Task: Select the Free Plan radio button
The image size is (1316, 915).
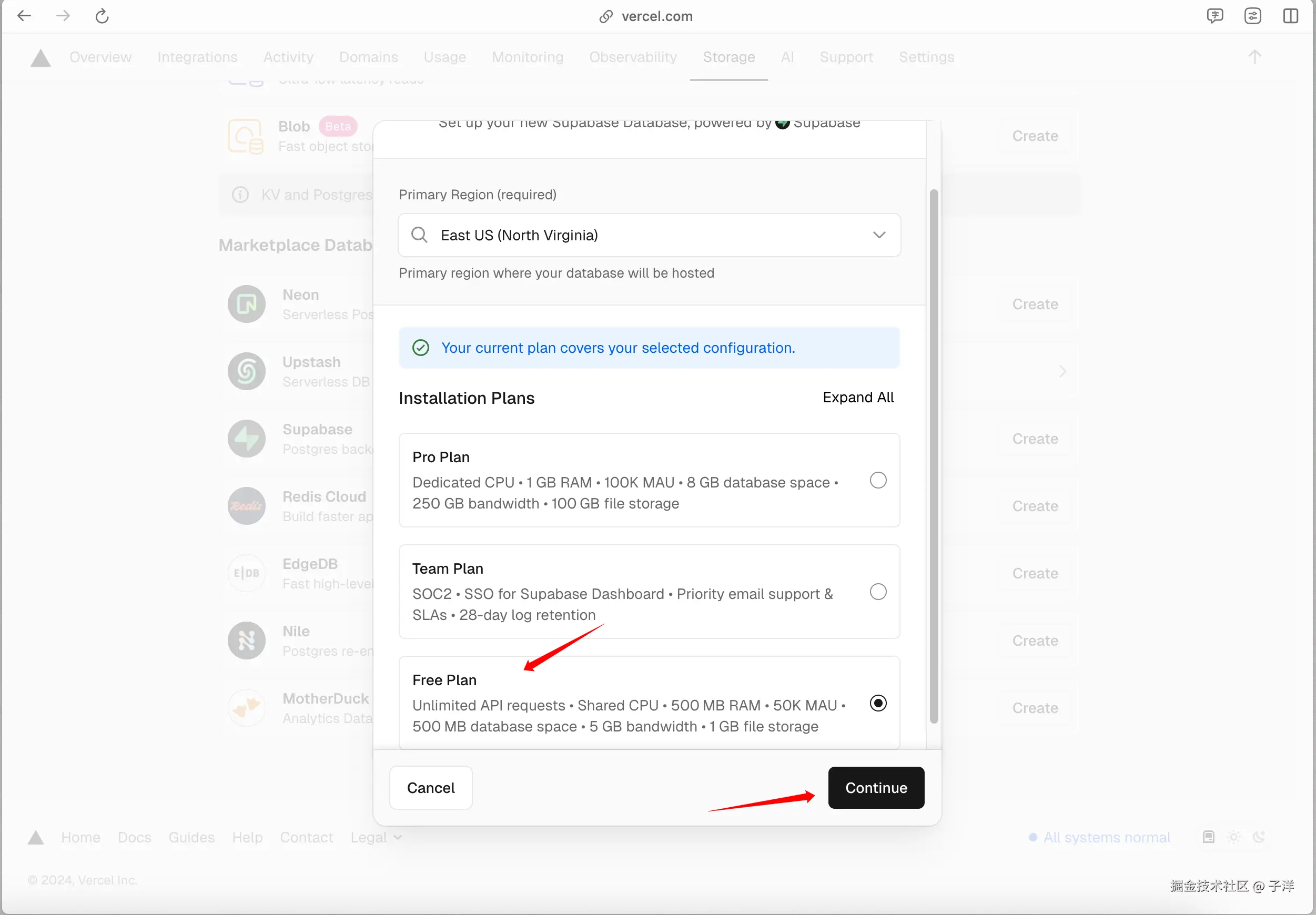Action: pyautogui.click(x=877, y=703)
